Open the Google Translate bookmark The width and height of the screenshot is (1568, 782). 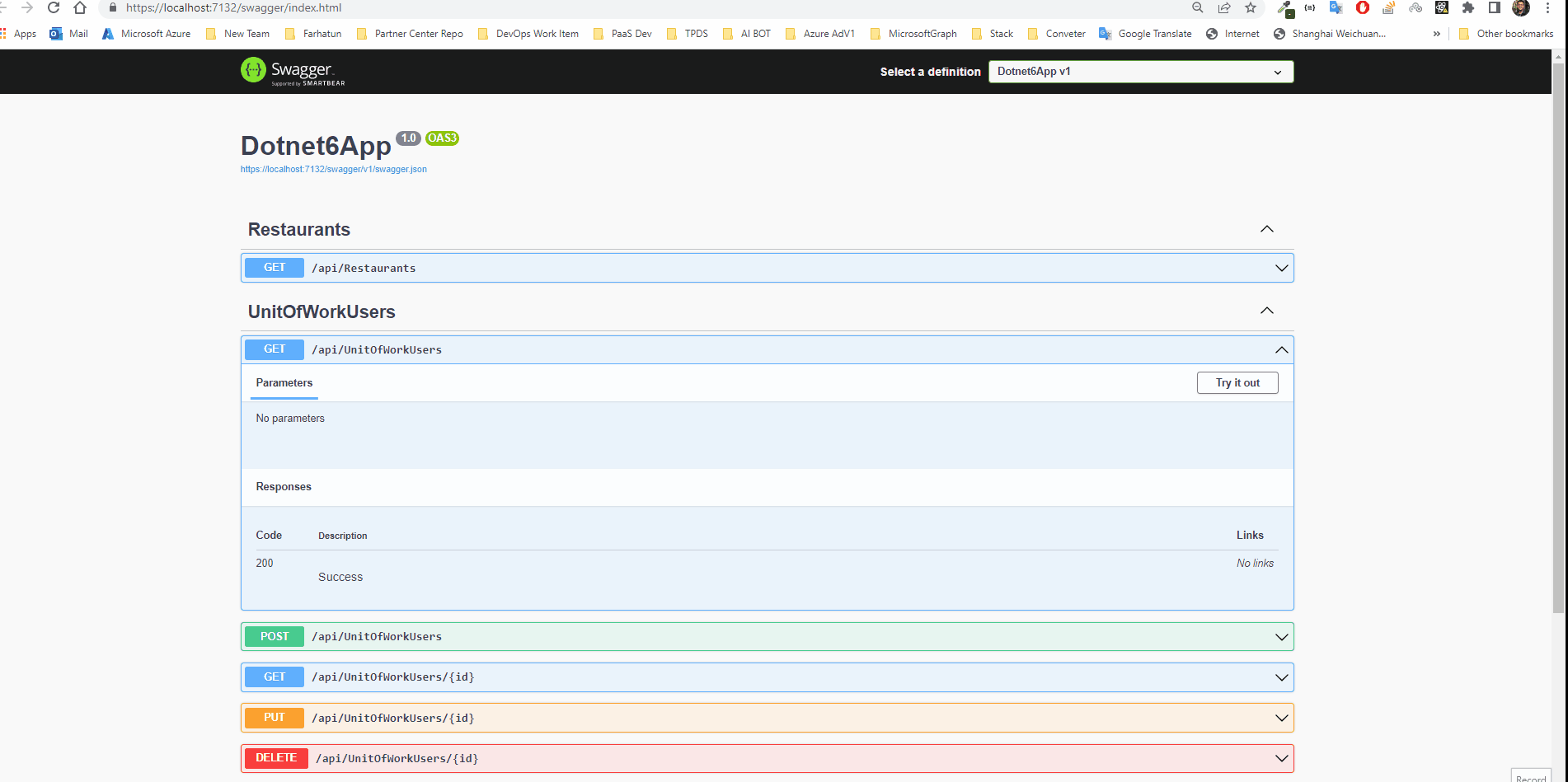coord(1146,34)
